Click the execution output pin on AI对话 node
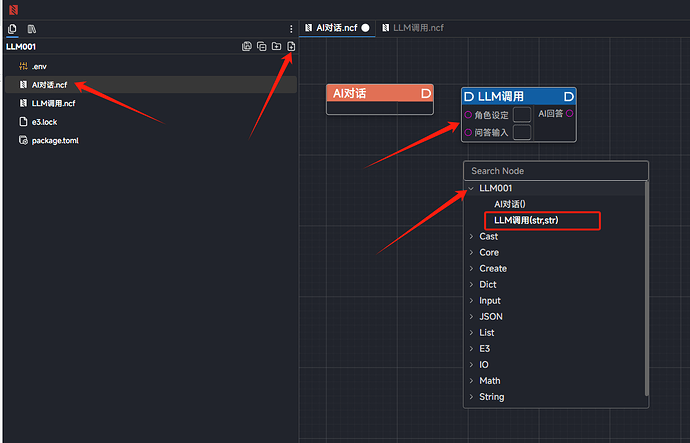Image resolution: width=690 pixels, height=443 pixels. 425,93
